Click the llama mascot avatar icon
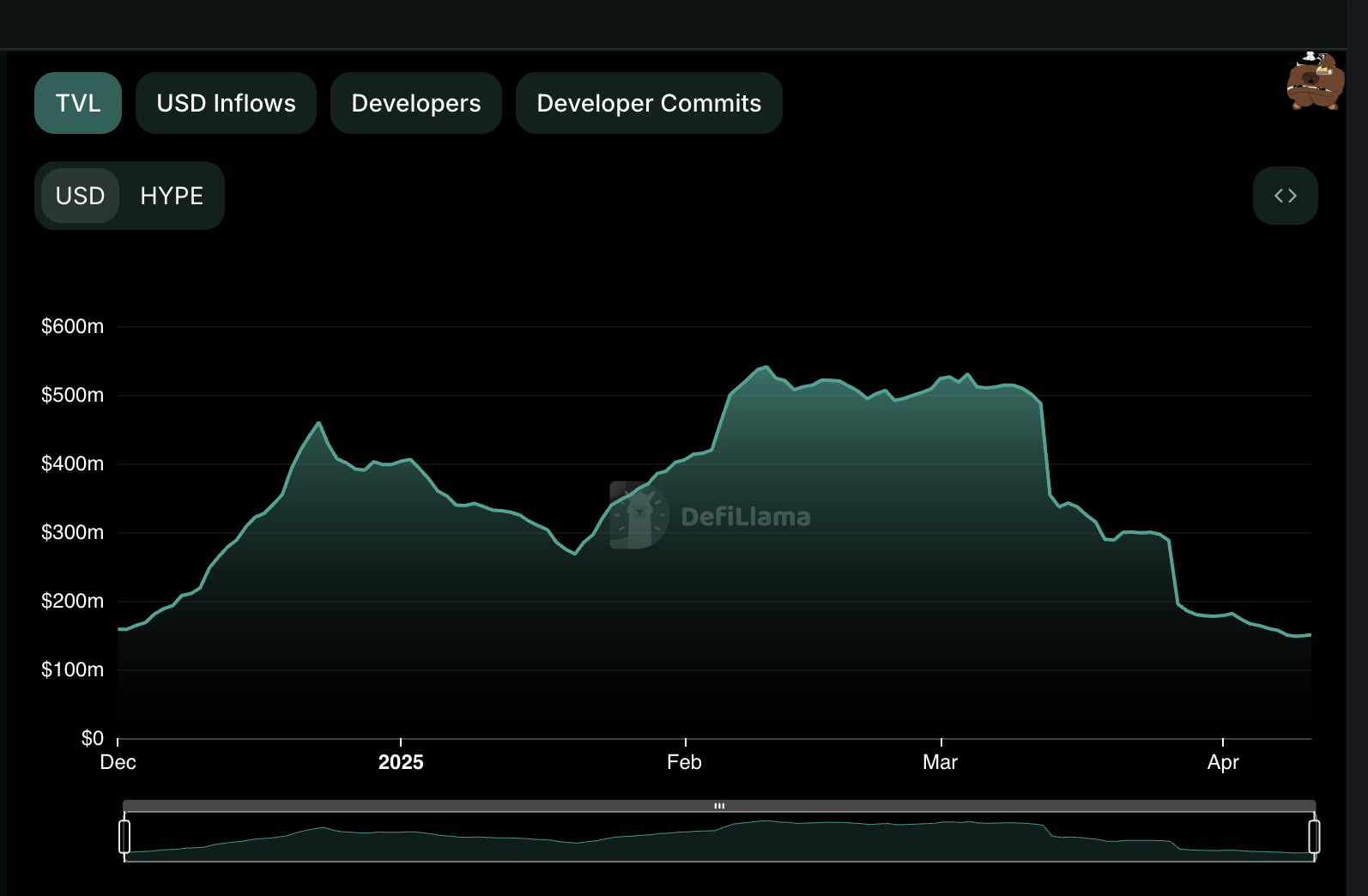 tap(1315, 81)
